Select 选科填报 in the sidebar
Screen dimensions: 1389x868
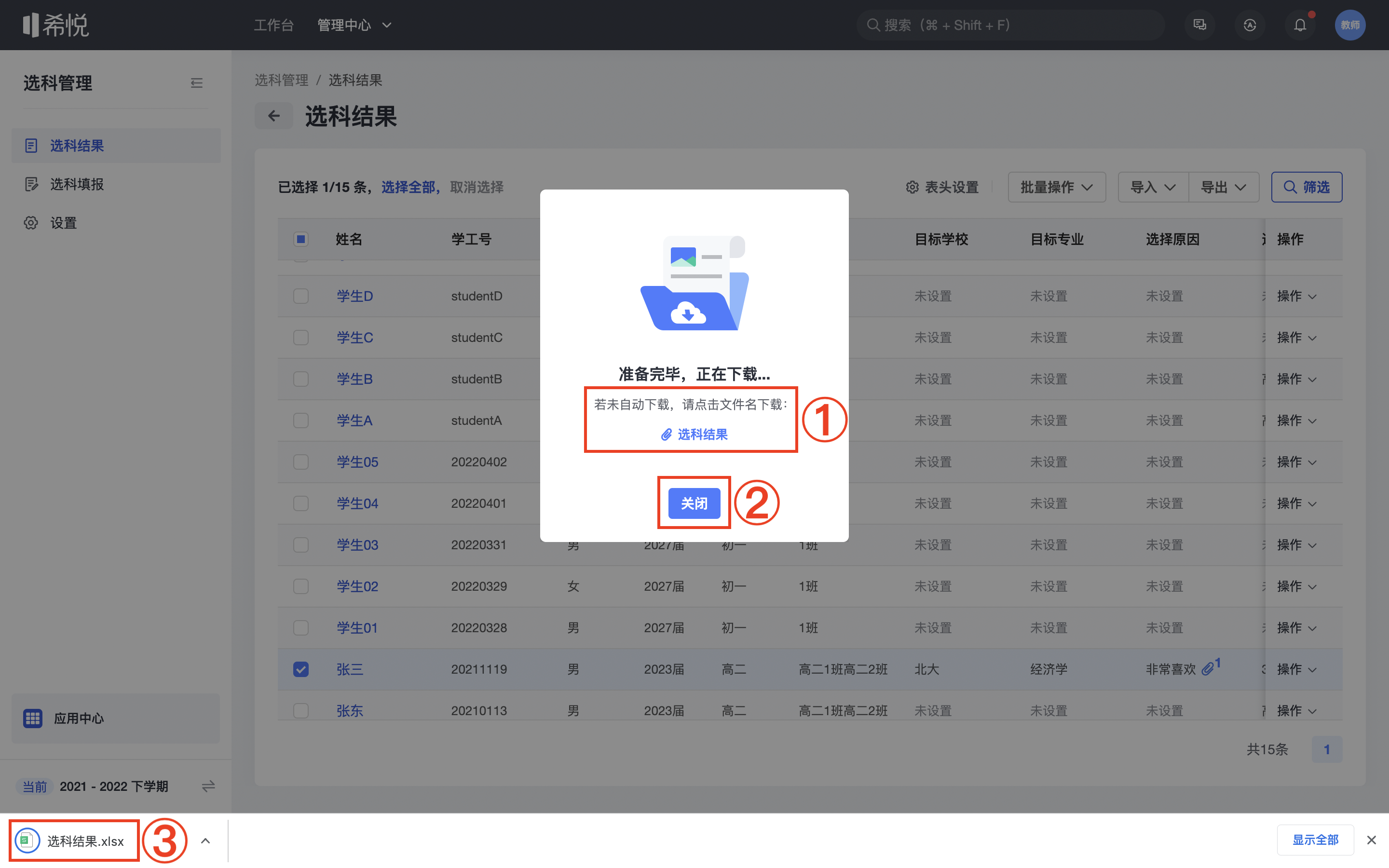click(116, 184)
